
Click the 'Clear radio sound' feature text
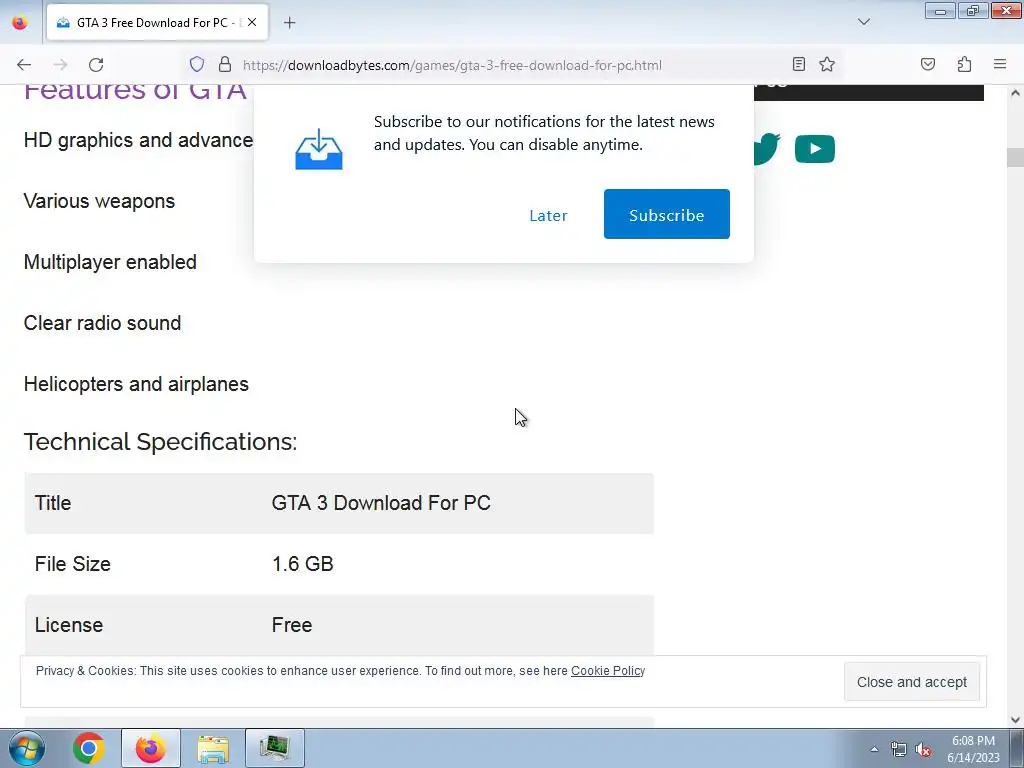[x=102, y=323]
